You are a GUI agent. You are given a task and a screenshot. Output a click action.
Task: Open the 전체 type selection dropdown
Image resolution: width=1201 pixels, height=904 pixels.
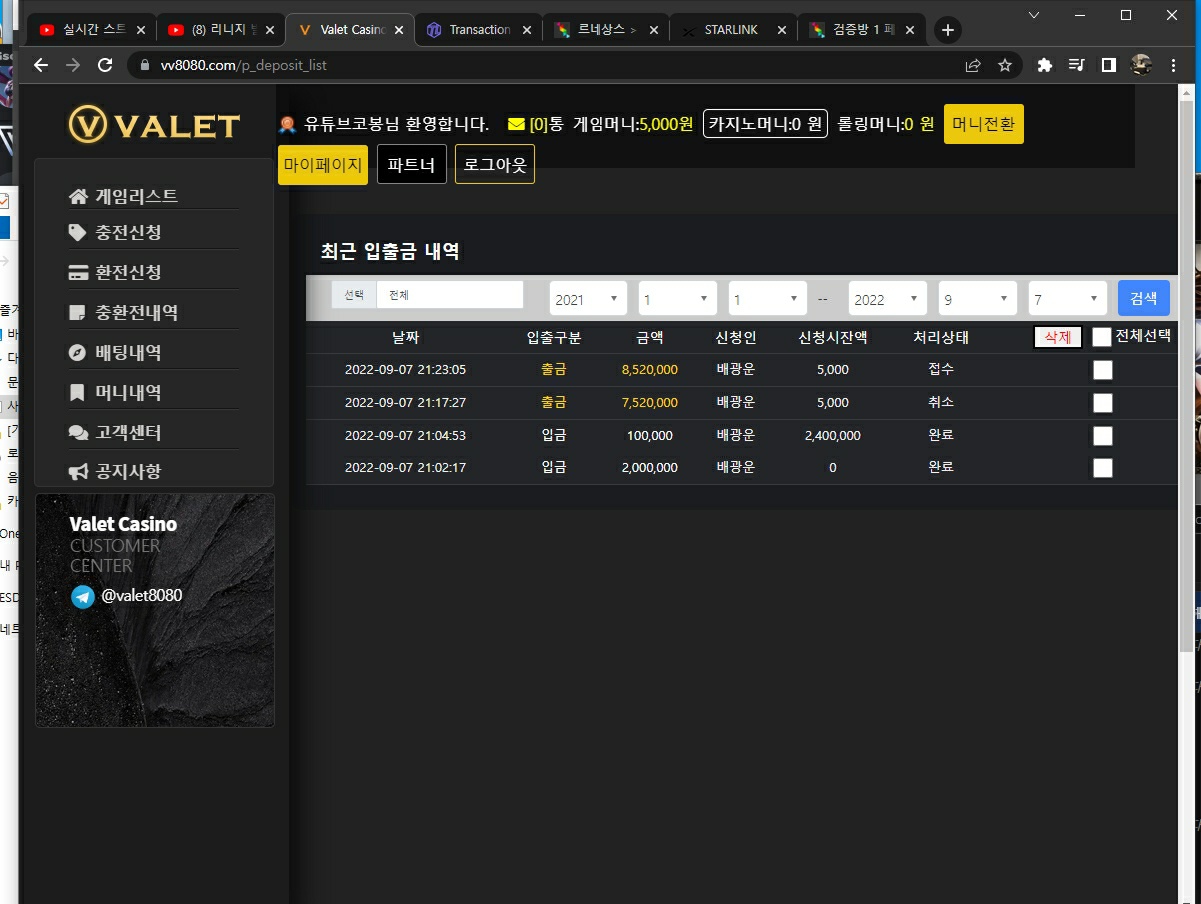pyautogui.click(x=450, y=295)
